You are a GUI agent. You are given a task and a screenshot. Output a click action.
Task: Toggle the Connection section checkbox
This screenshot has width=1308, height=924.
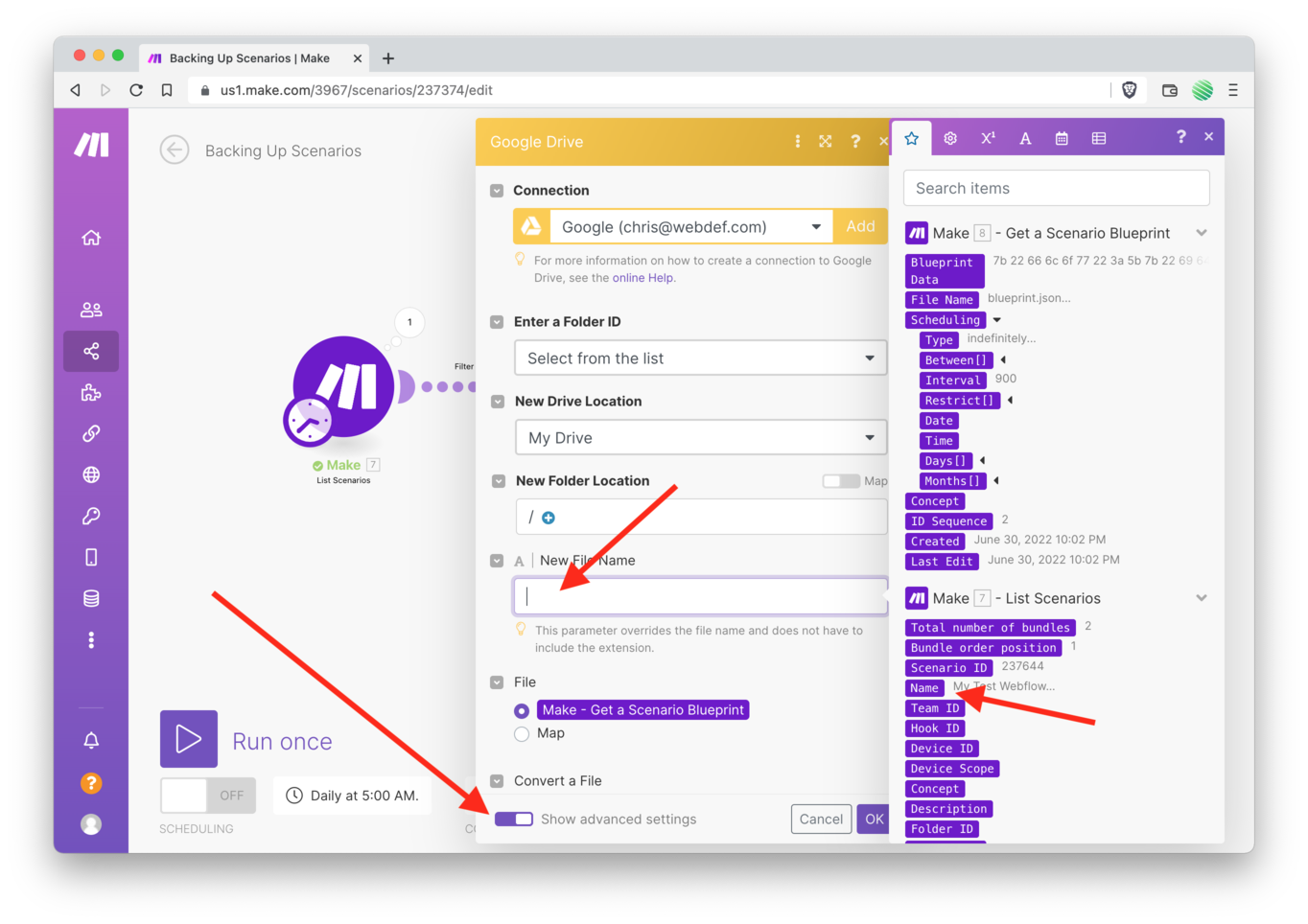497,191
